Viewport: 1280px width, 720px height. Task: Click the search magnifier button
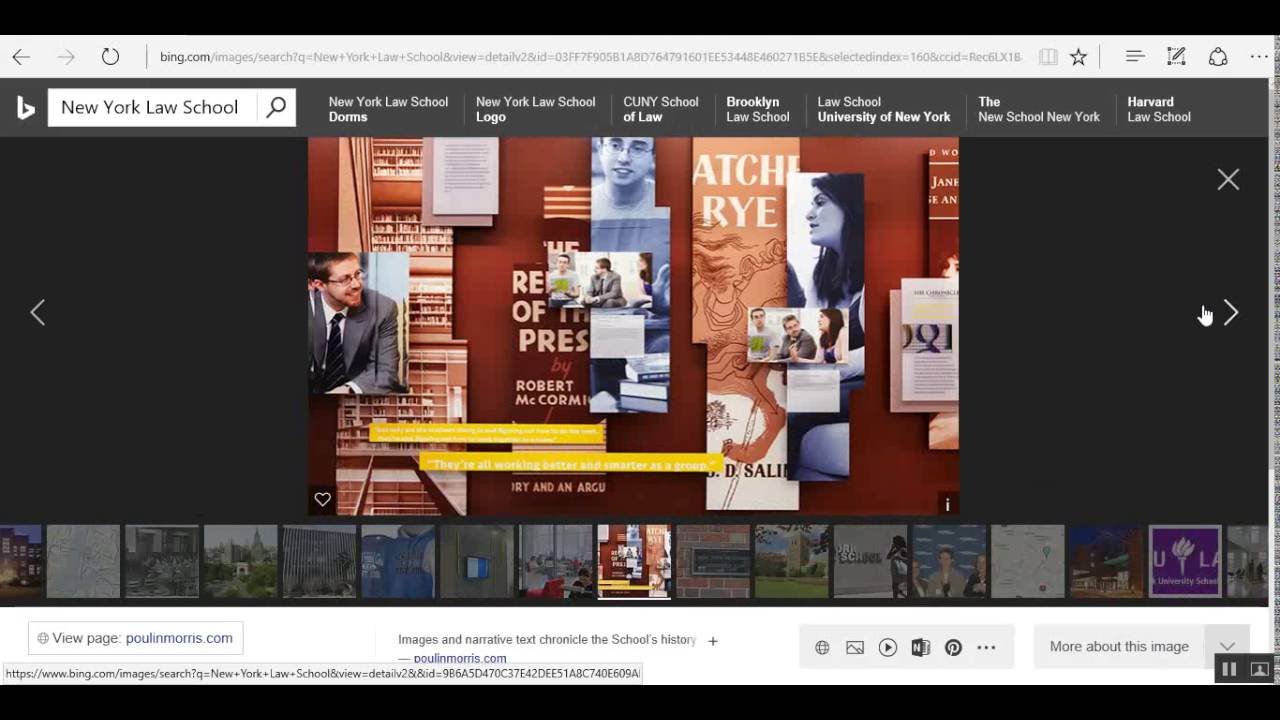[276, 107]
